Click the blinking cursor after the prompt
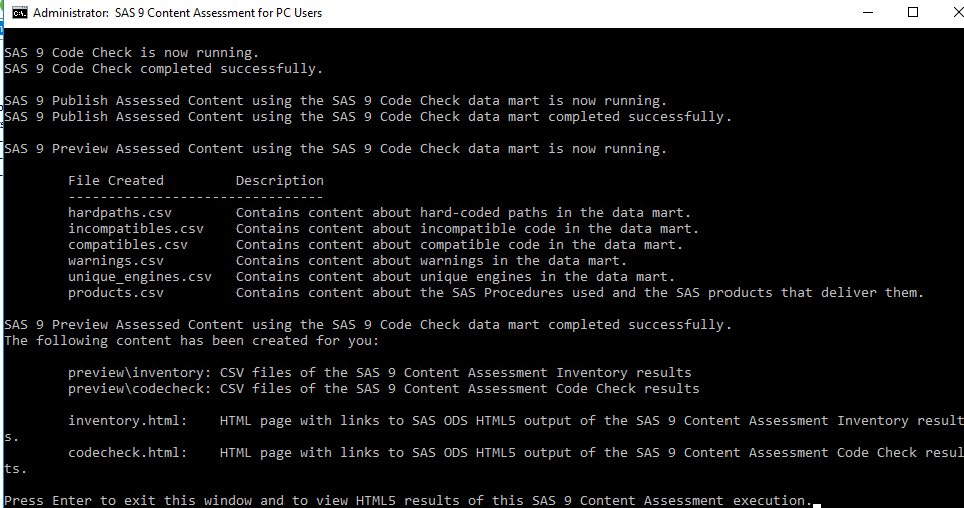 [x=817, y=502]
